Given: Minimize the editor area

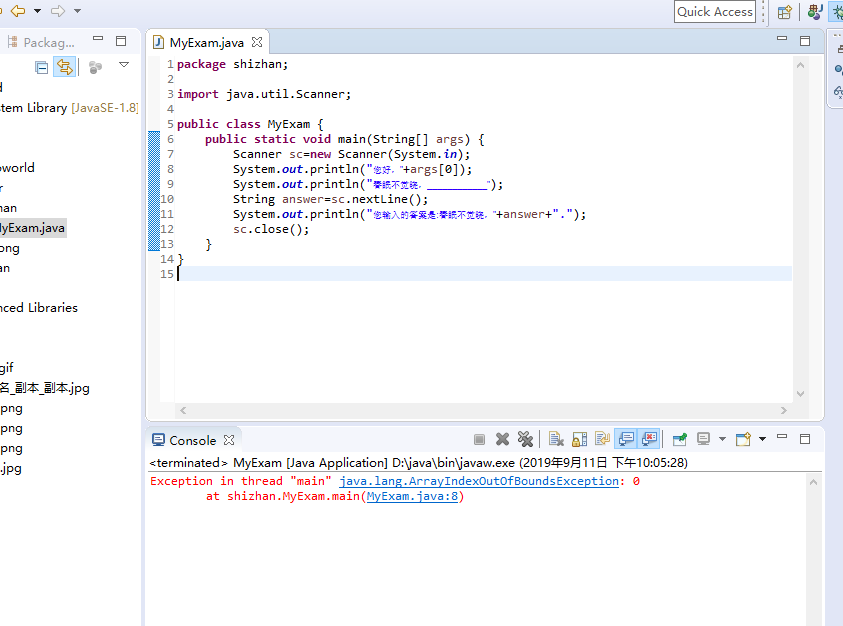Looking at the screenshot, I should (782, 39).
